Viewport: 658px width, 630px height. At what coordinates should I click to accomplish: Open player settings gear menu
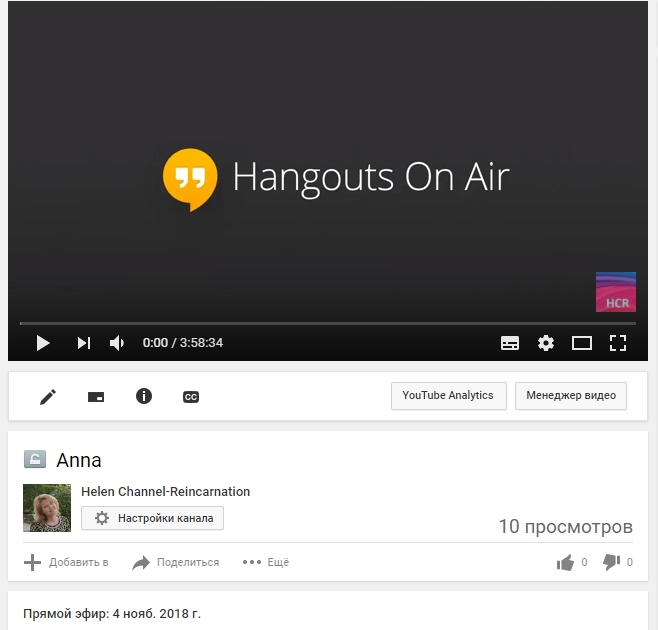(x=545, y=343)
